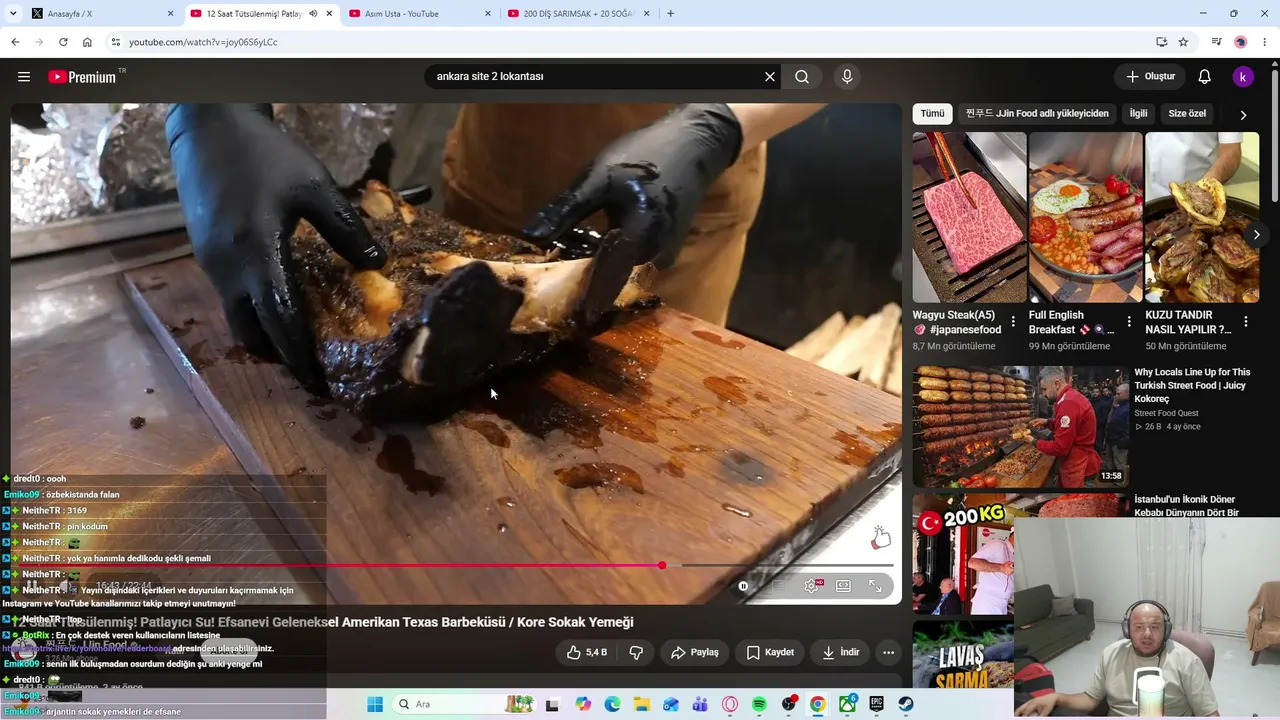
Task: Open the Chrome profile avatar
Action: coord(1241,42)
